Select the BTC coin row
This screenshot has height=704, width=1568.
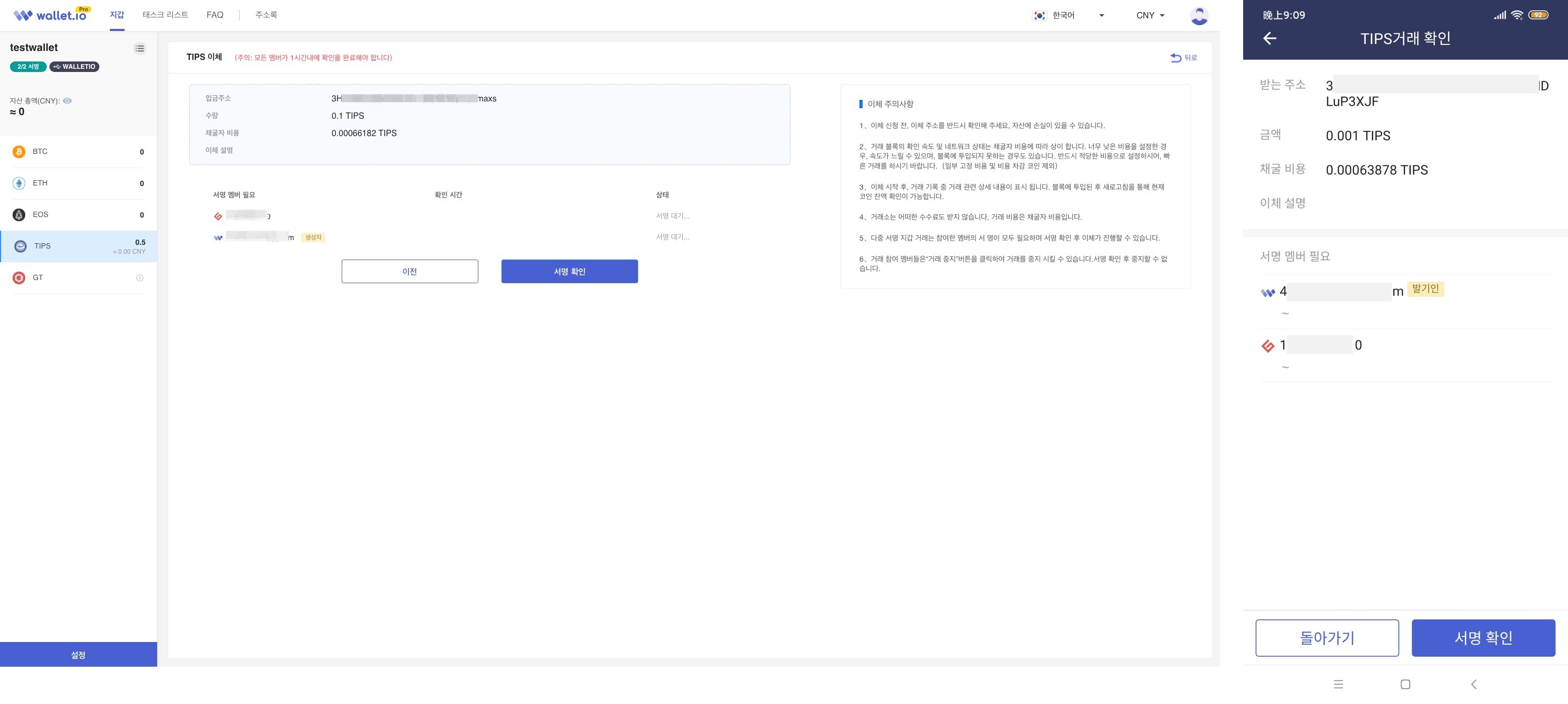tap(78, 151)
